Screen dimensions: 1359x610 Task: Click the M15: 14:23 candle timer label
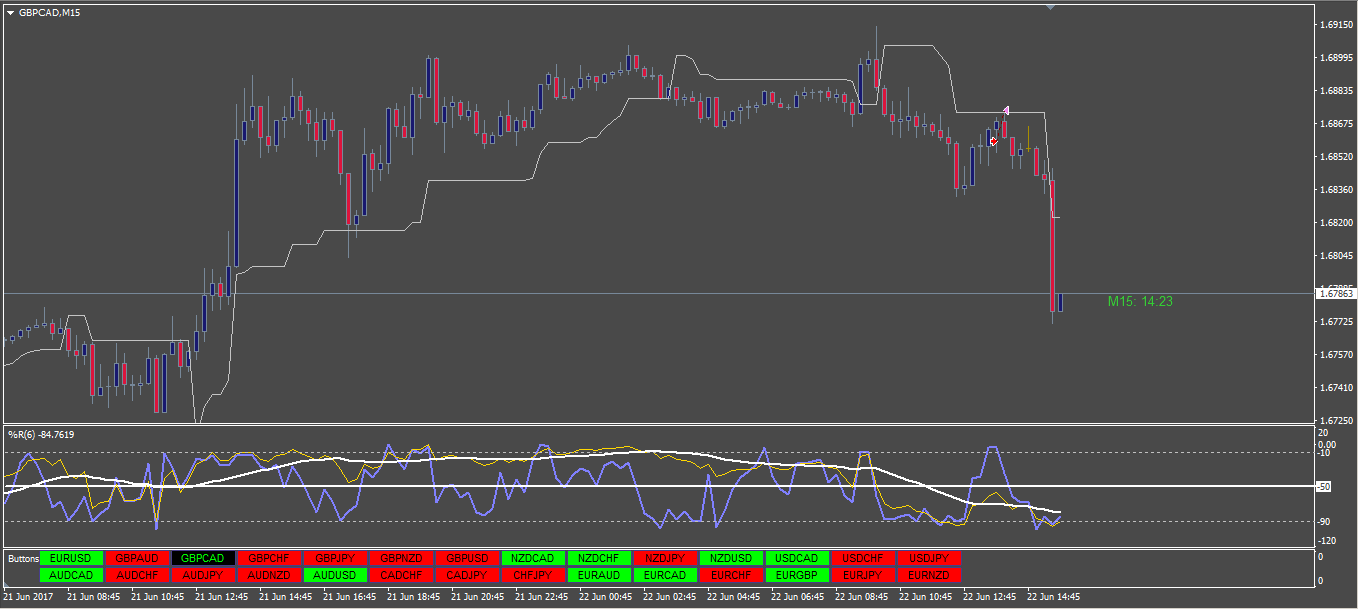click(x=1140, y=301)
